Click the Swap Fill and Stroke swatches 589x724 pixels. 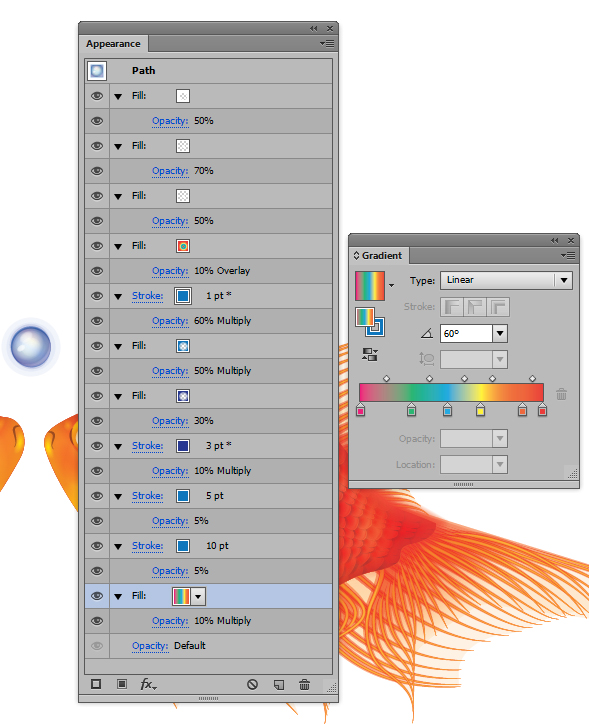[x=370, y=322]
